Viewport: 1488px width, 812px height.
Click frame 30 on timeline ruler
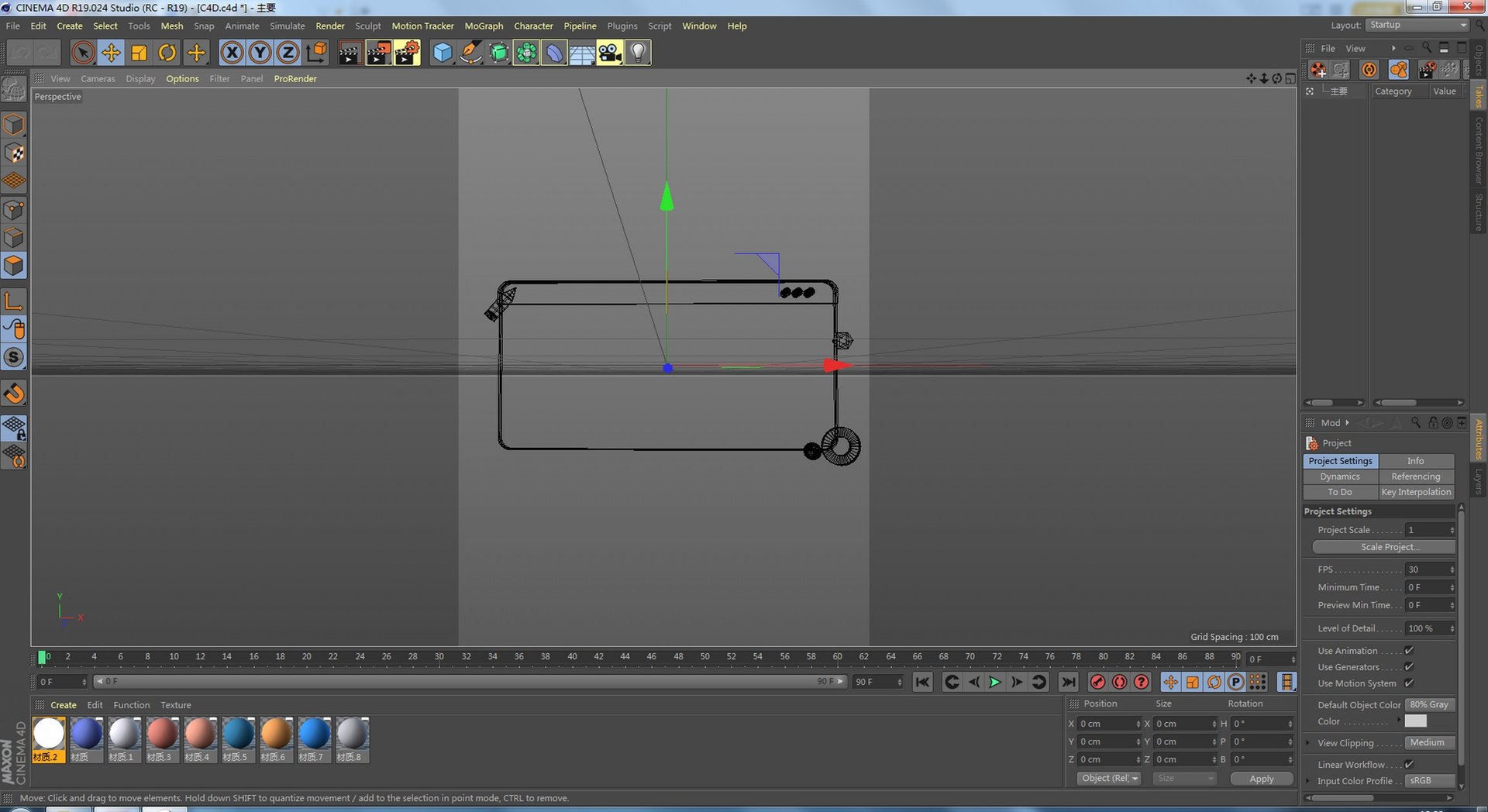(439, 657)
